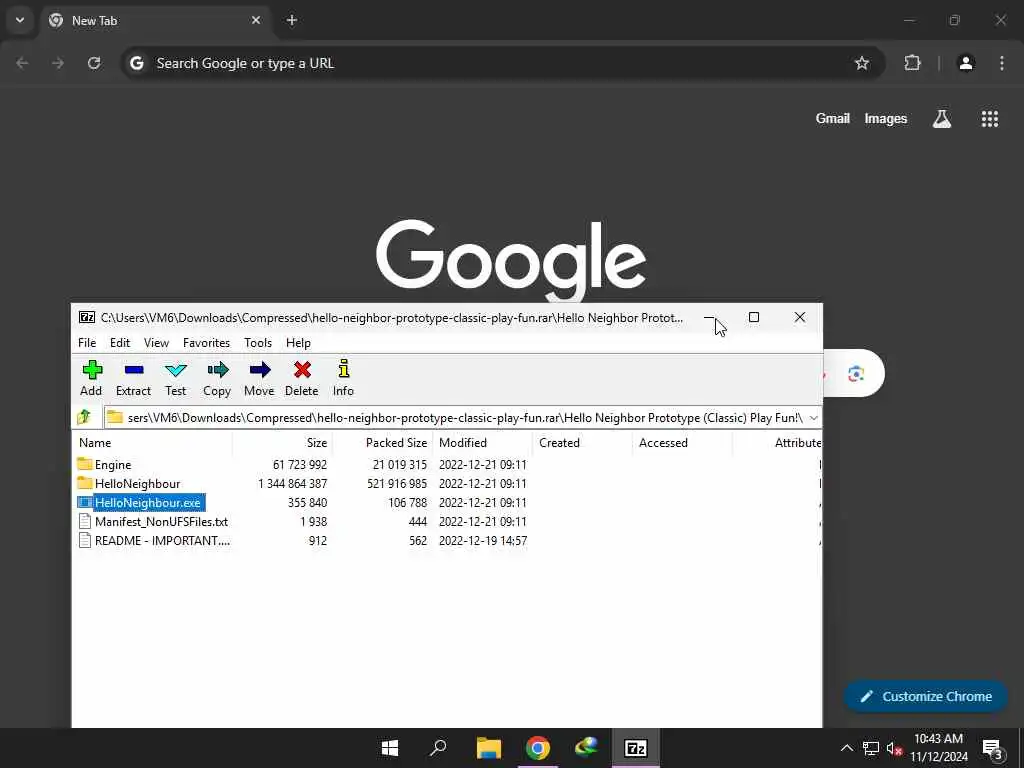Viewport: 1024px width, 768px height.
Task: Click the muted volume tray icon
Action: pyautogui.click(x=894, y=748)
